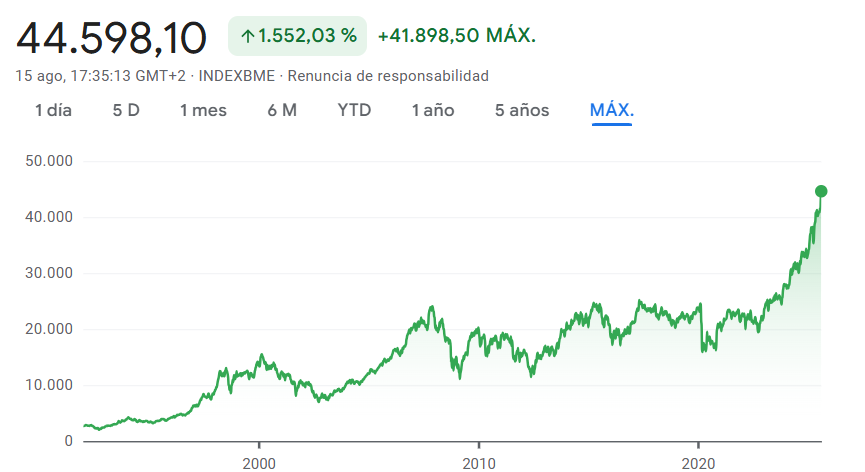
Task: Select the 5 D time range
Action: [126, 110]
